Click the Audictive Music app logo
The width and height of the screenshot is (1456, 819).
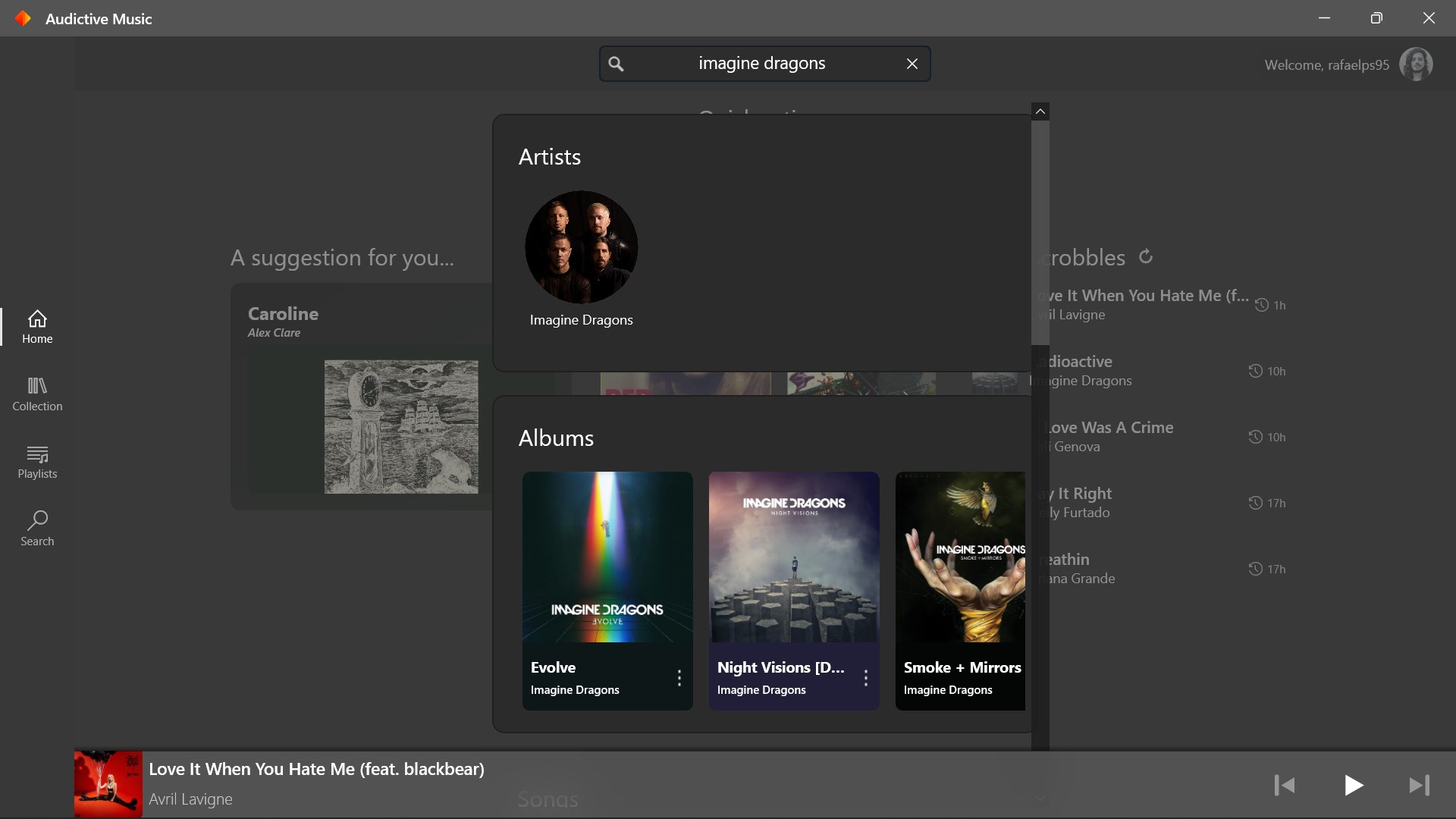click(24, 18)
